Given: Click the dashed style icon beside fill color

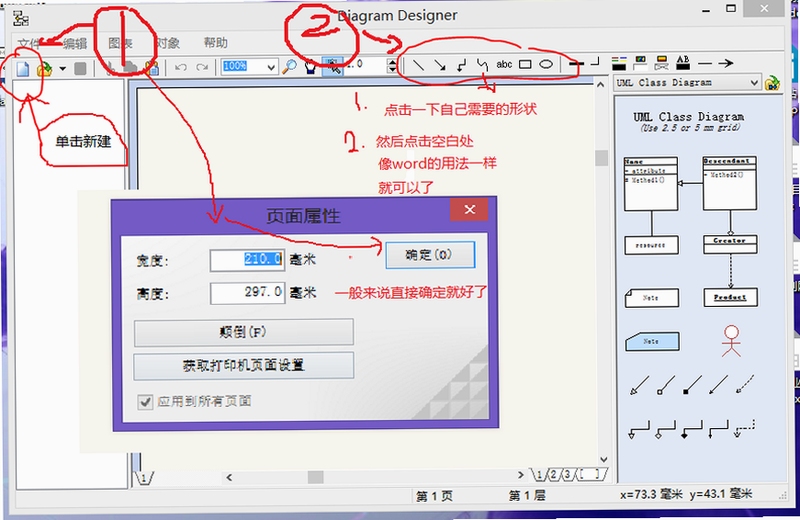Looking at the screenshot, I should [x=661, y=63].
